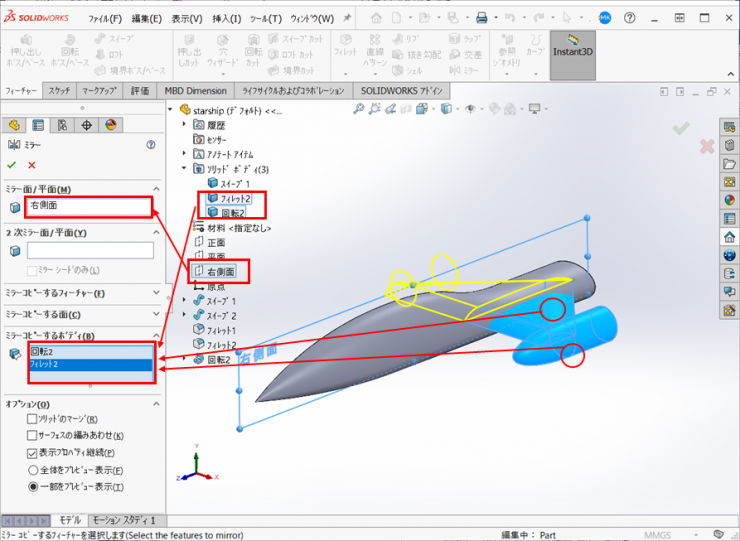Select the 全体をプレビュー表示 radio button
The height and width of the screenshot is (541, 740).
click(33, 470)
